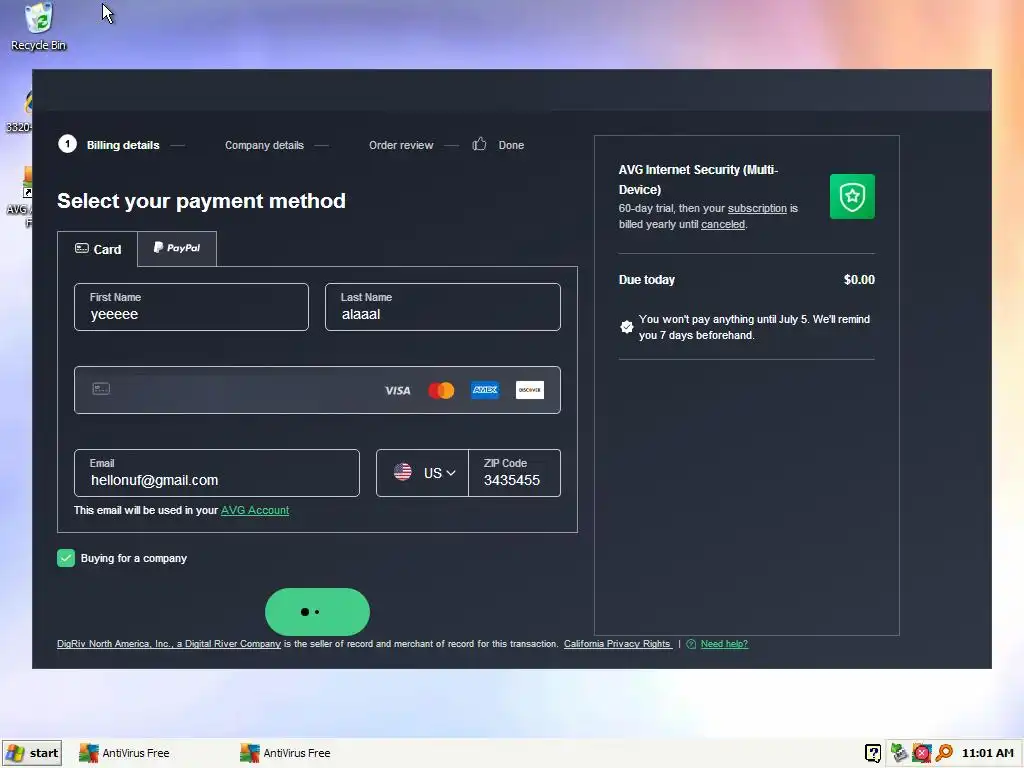
Task: Select the Done step label
Action: tap(511, 145)
